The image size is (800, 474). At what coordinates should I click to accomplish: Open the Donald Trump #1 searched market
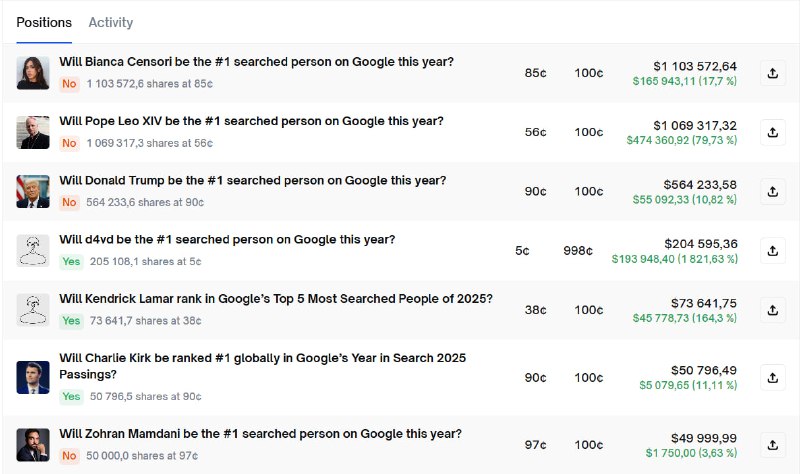(x=253, y=180)
